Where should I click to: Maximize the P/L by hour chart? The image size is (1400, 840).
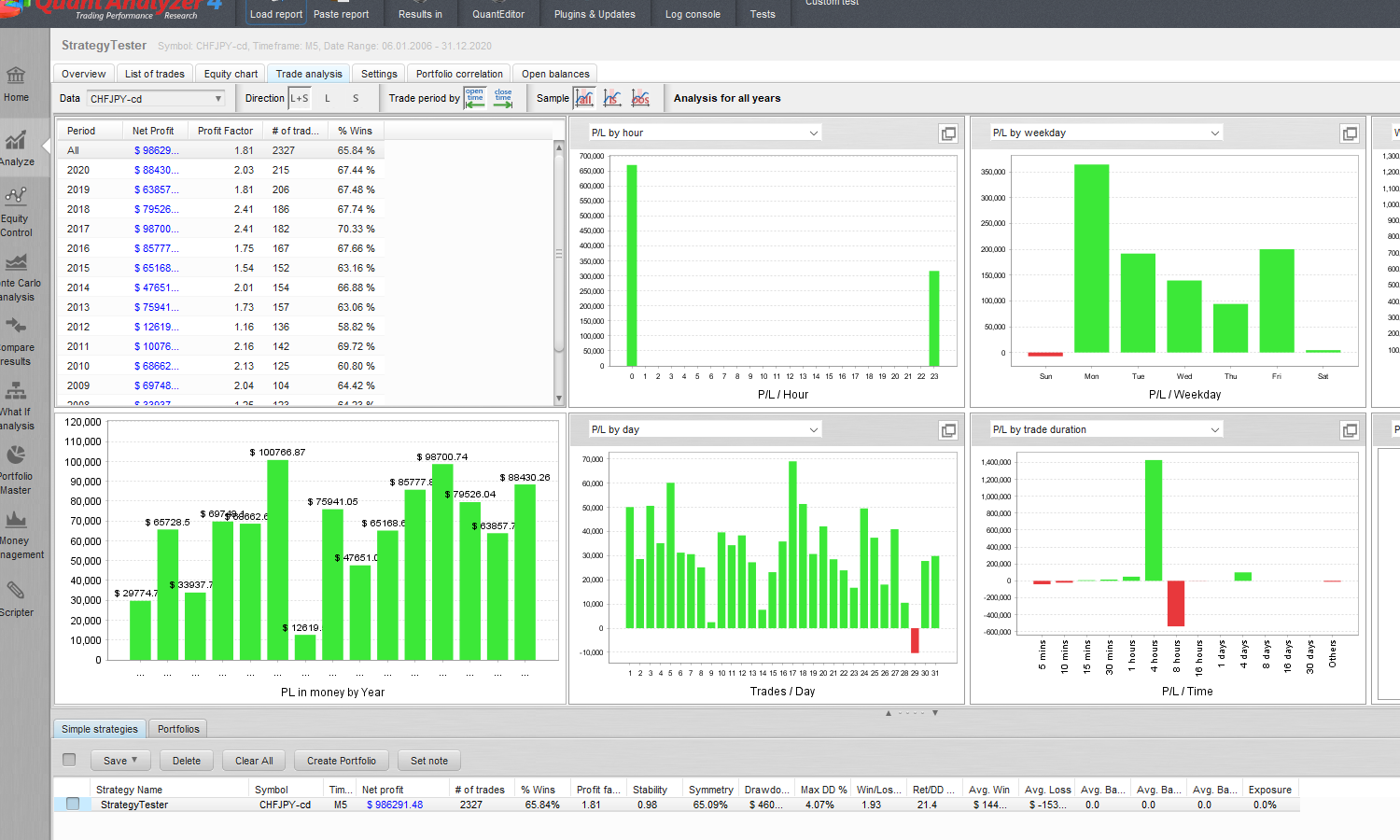[x=948, y=133]
